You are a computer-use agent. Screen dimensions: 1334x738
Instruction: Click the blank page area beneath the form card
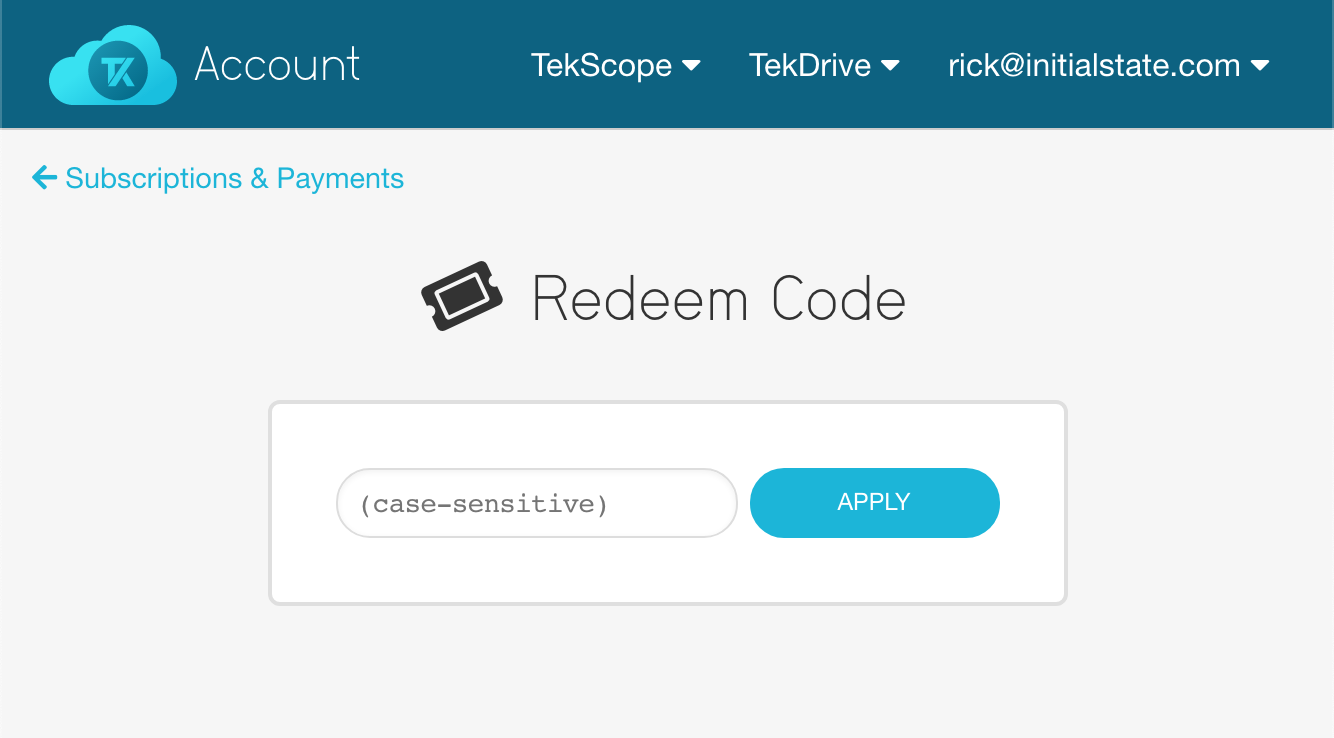click(x=667, y=670)
